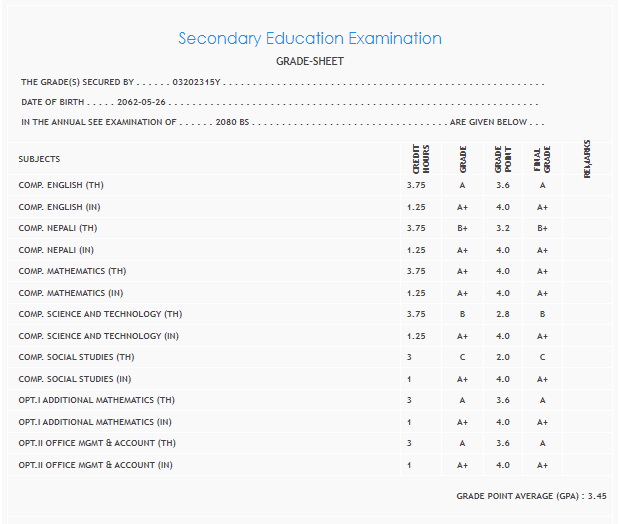620x524 pixels.
Task: Click the Grade Point Average 3.45 text
Action: click(x=531, y=495)
